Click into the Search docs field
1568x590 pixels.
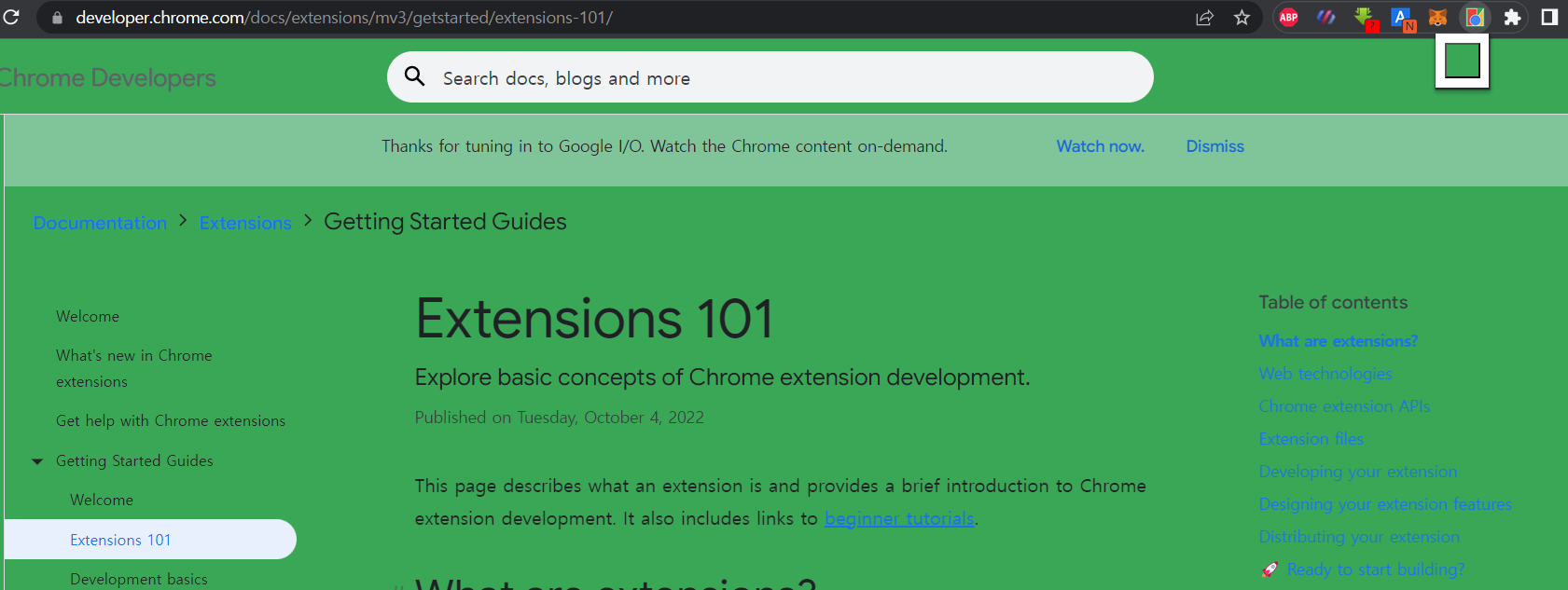coord(770,77)
